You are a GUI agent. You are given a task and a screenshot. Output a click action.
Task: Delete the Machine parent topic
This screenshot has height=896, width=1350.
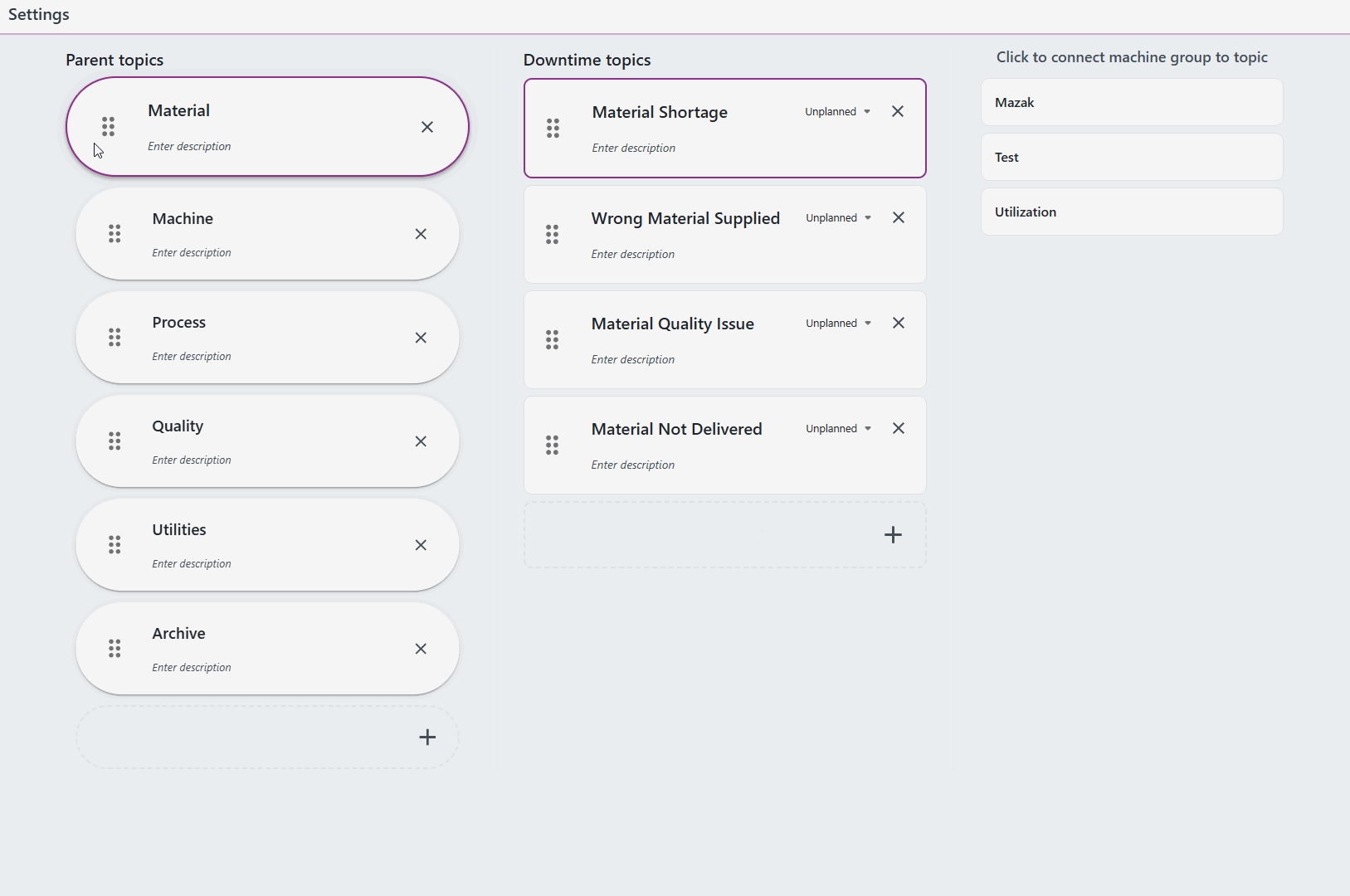[x=421, y=234]
